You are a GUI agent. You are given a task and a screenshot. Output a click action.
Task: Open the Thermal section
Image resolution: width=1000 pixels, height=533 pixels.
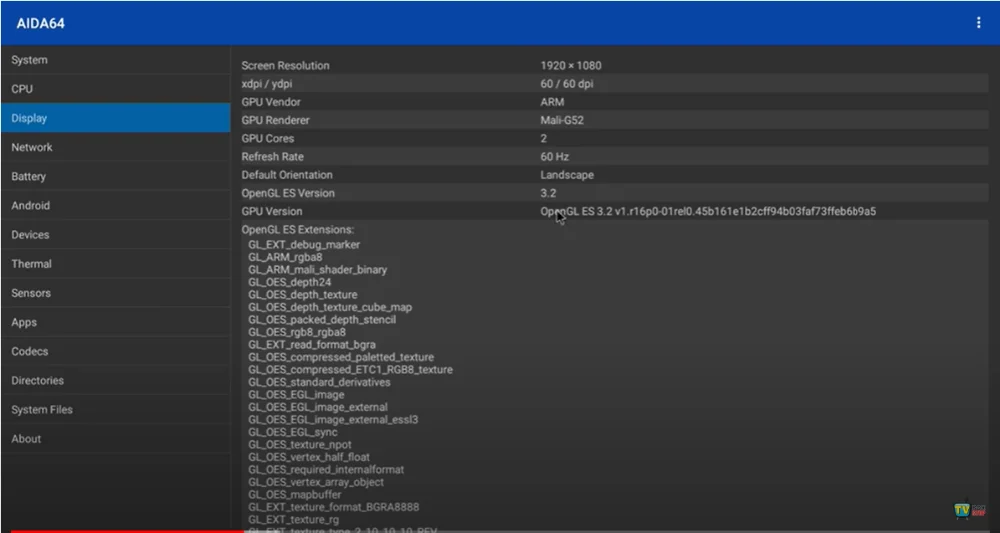tap(115, 264)
